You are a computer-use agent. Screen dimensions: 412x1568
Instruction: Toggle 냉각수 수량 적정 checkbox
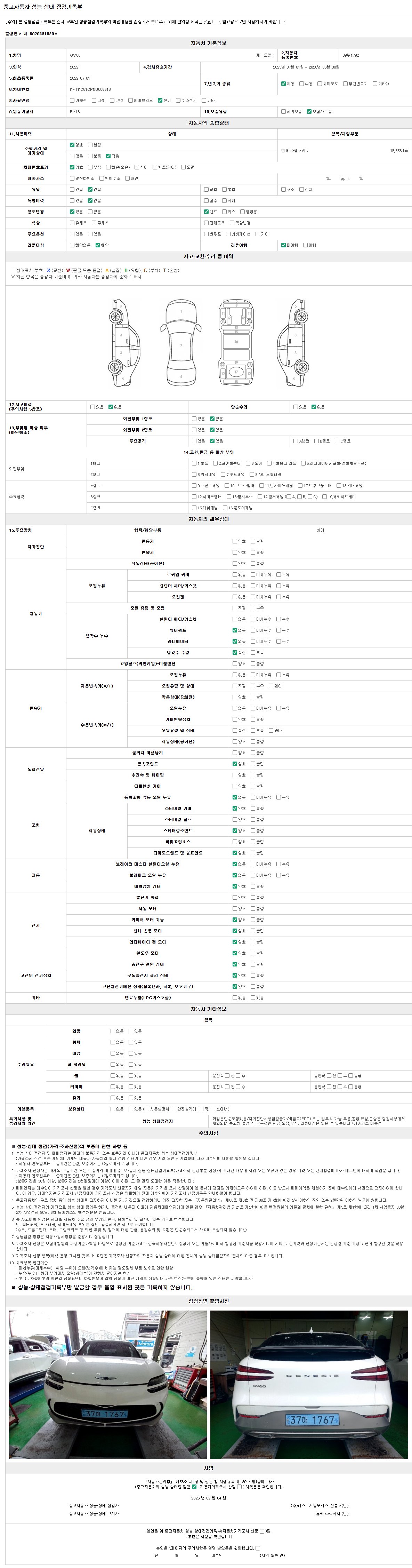tap(235, 653)
